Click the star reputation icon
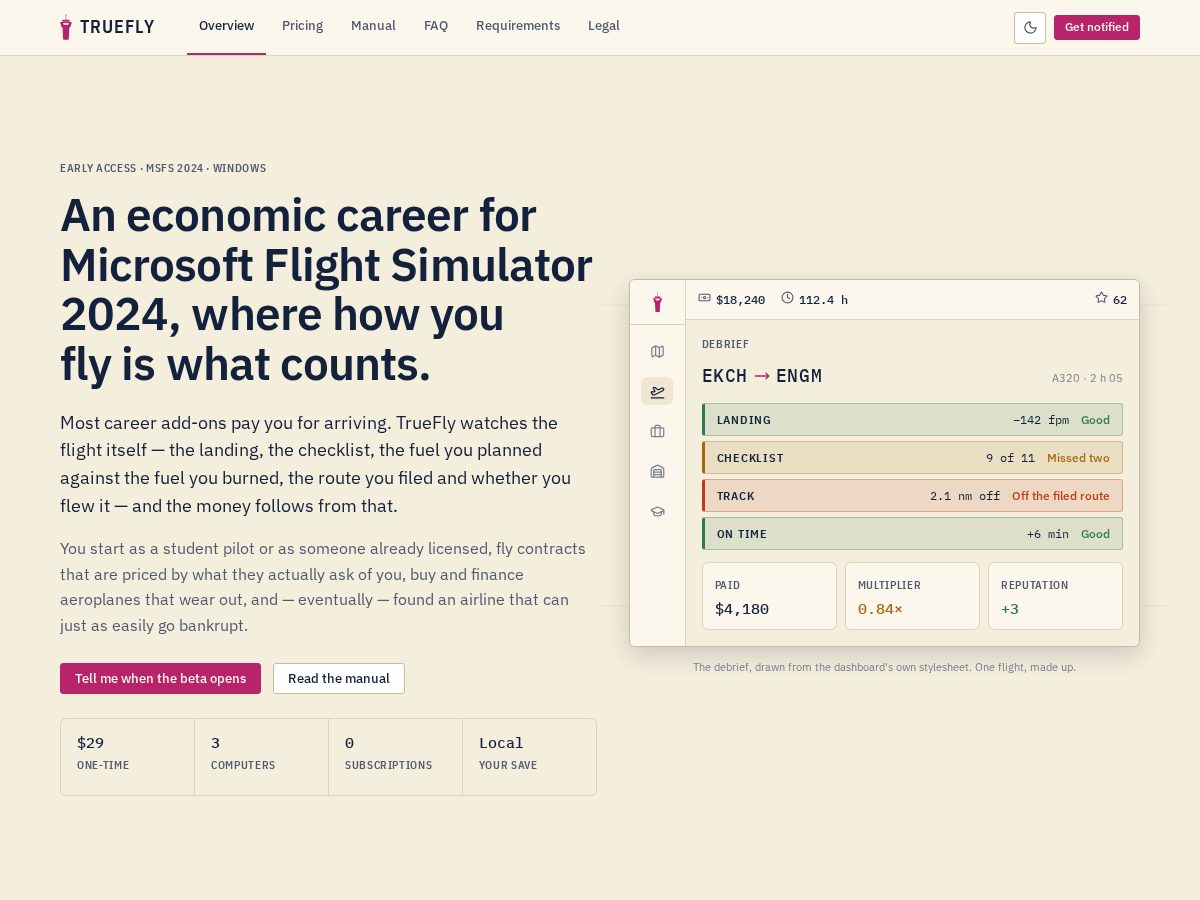The width and height of the screenshot is (1200, 900). click(1101, 298)
